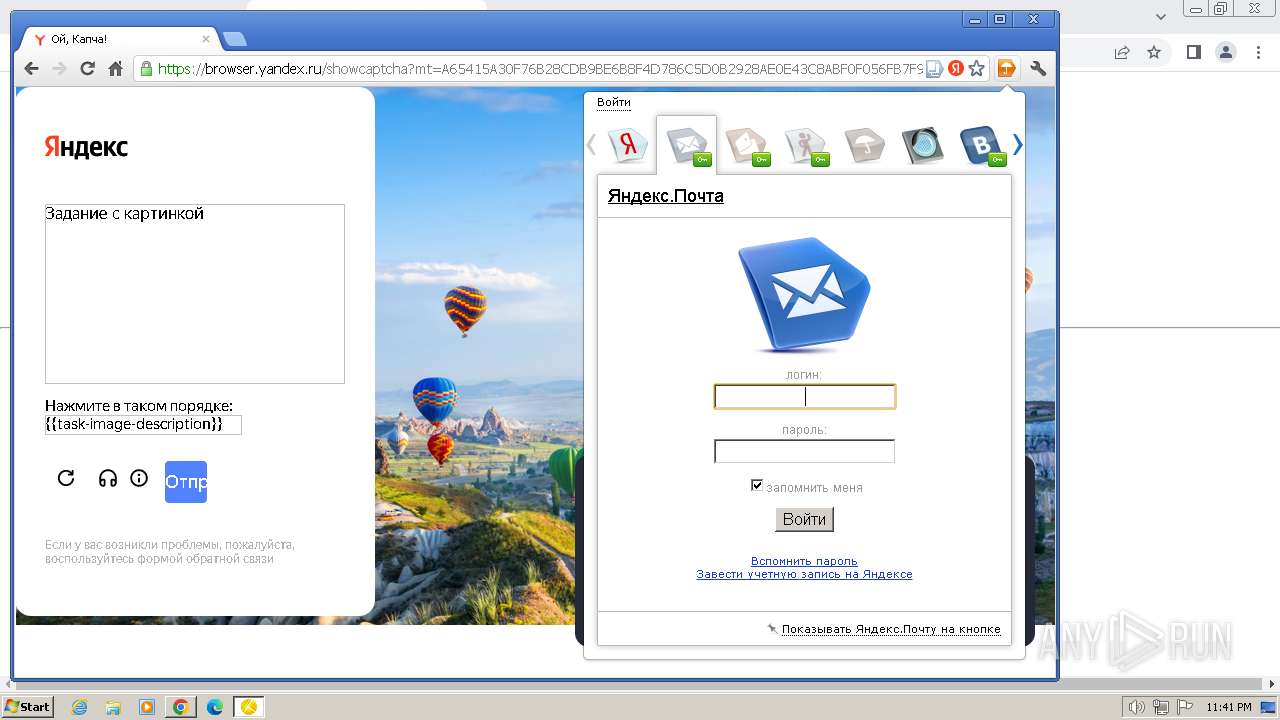This screenshot has width=1280, height=720.
Task: Click the captcha image task area
Action: pos(195,294)
